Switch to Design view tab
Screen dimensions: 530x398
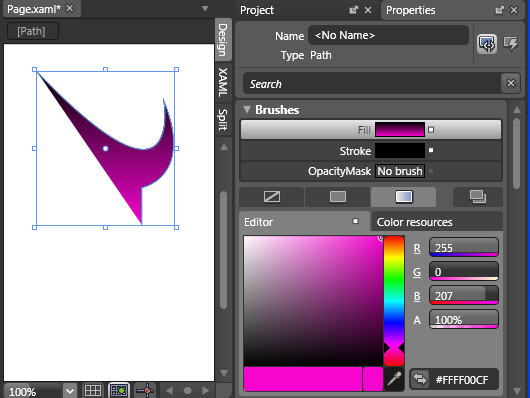(223, 40)
